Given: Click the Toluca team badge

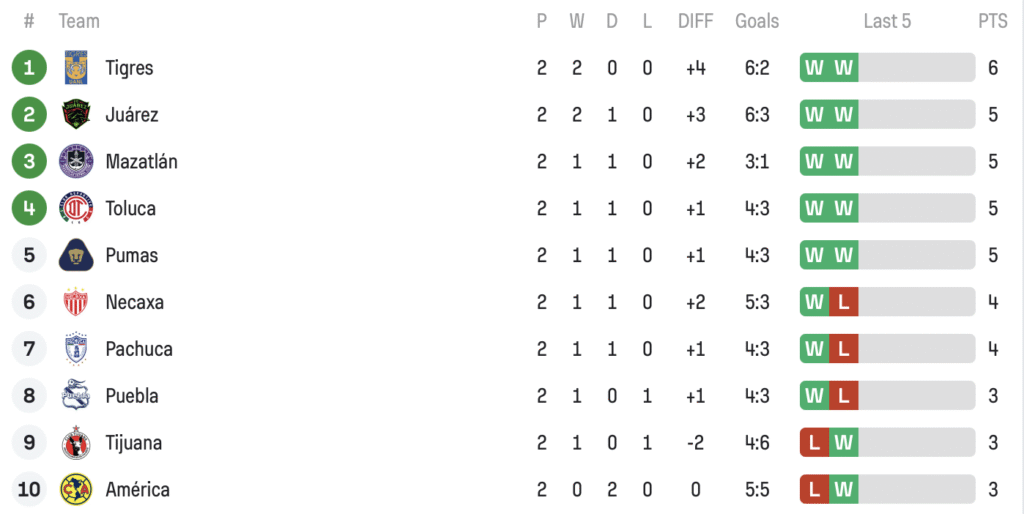Looking at the screenshot, I should (x=76, y=208).
